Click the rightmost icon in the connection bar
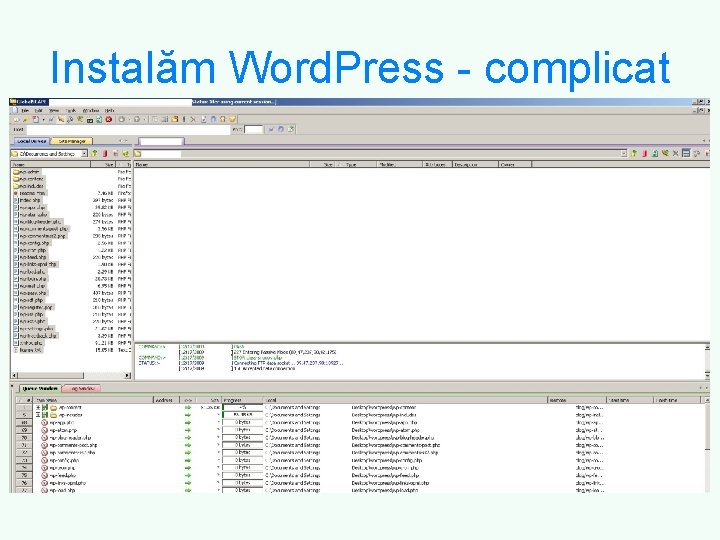The height and width of the screenshot is (540, 720). tap(291, 129)
